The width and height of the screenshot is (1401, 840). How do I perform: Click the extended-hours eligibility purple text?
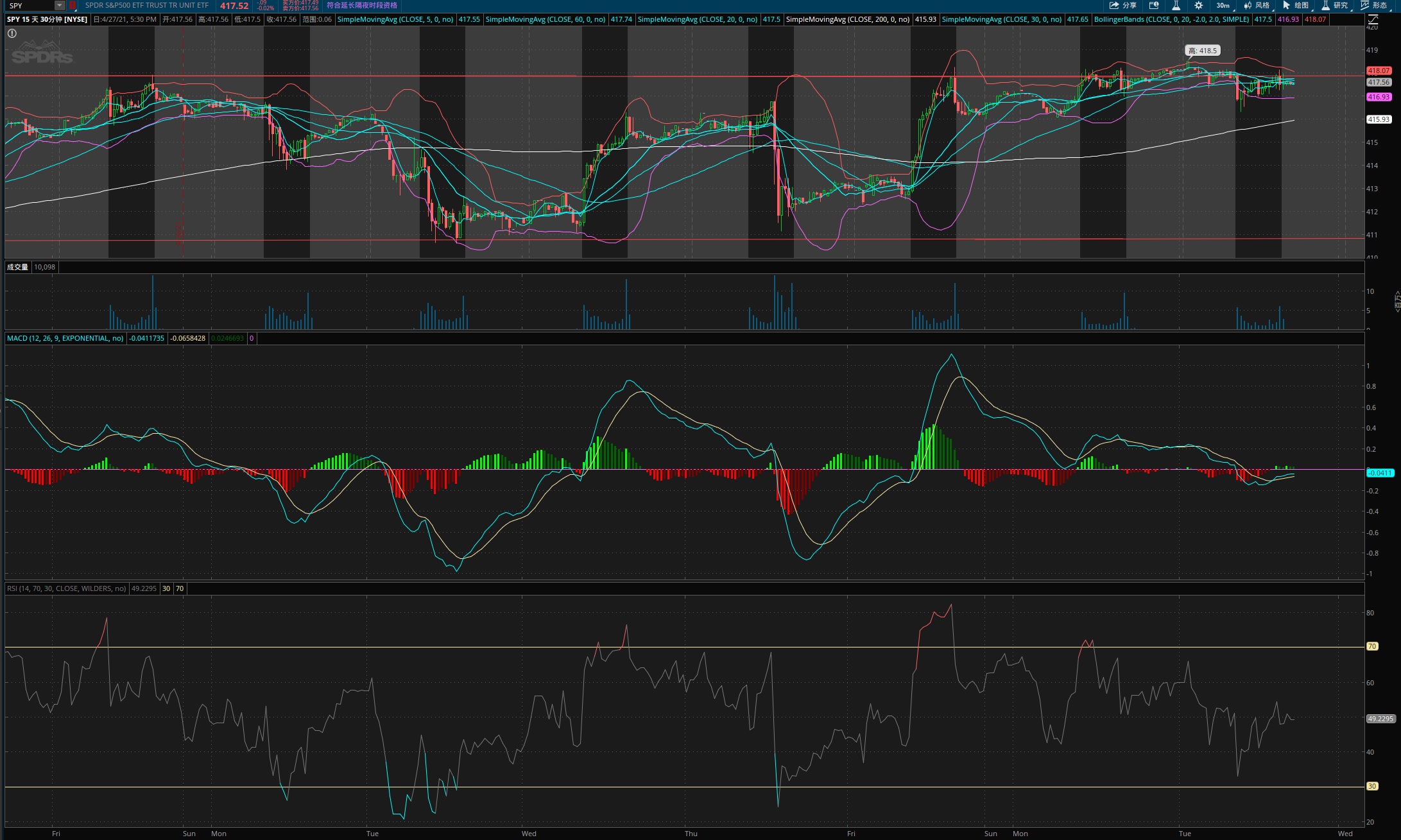pos(361,5)
